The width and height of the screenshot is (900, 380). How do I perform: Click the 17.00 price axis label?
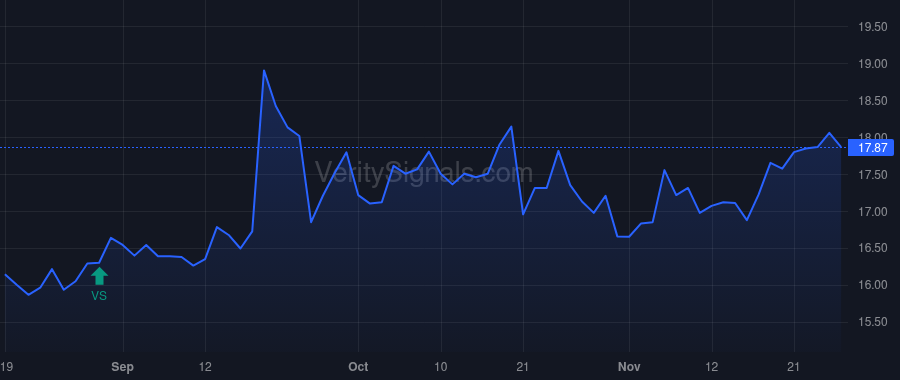[x=872, y=212]
